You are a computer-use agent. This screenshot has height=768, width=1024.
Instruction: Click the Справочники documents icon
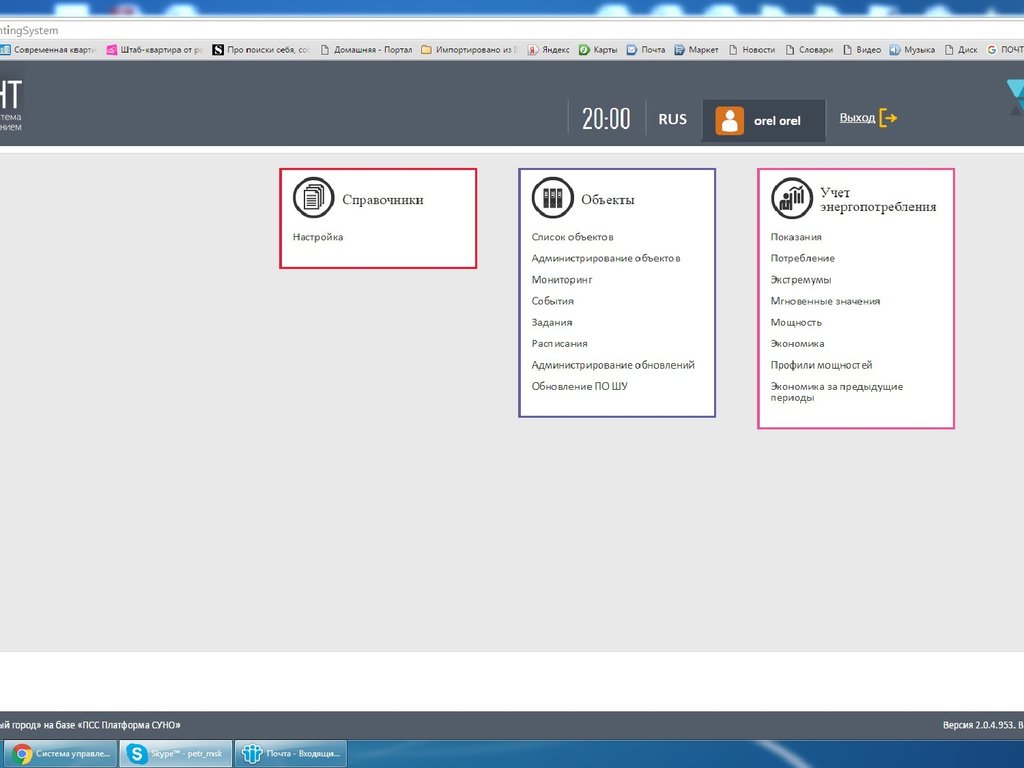pyautogui.click(x=313, y=198)
